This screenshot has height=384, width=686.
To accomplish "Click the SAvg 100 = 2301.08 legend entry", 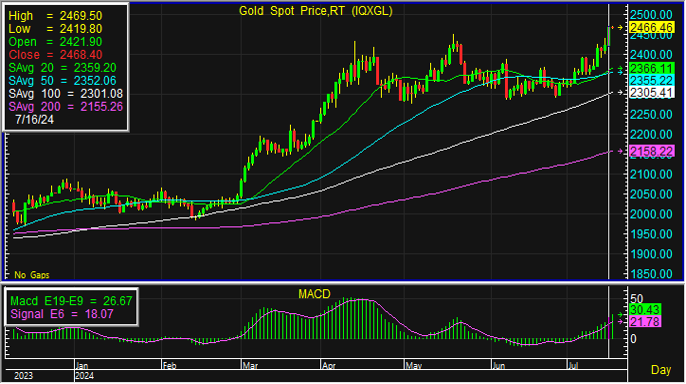I will (x=66, y=94).
